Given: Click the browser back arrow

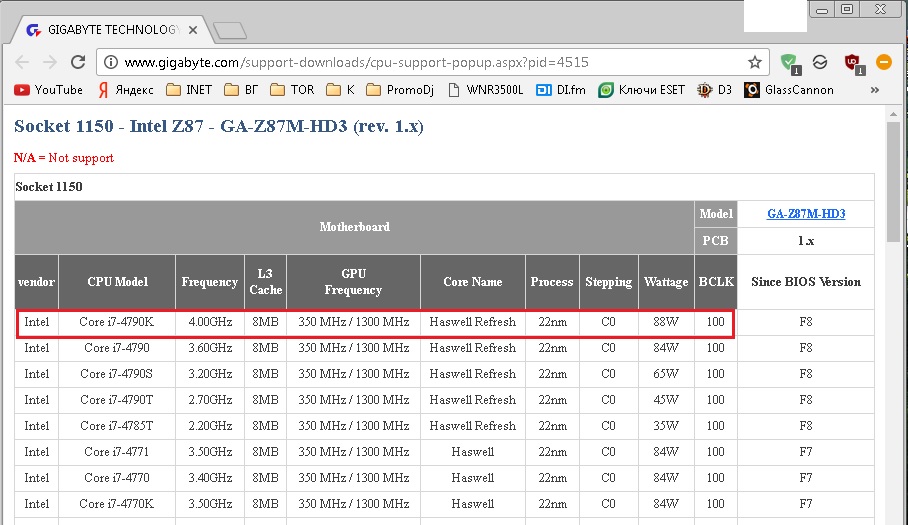Looking at the screenshot, I should coord(21,62).
